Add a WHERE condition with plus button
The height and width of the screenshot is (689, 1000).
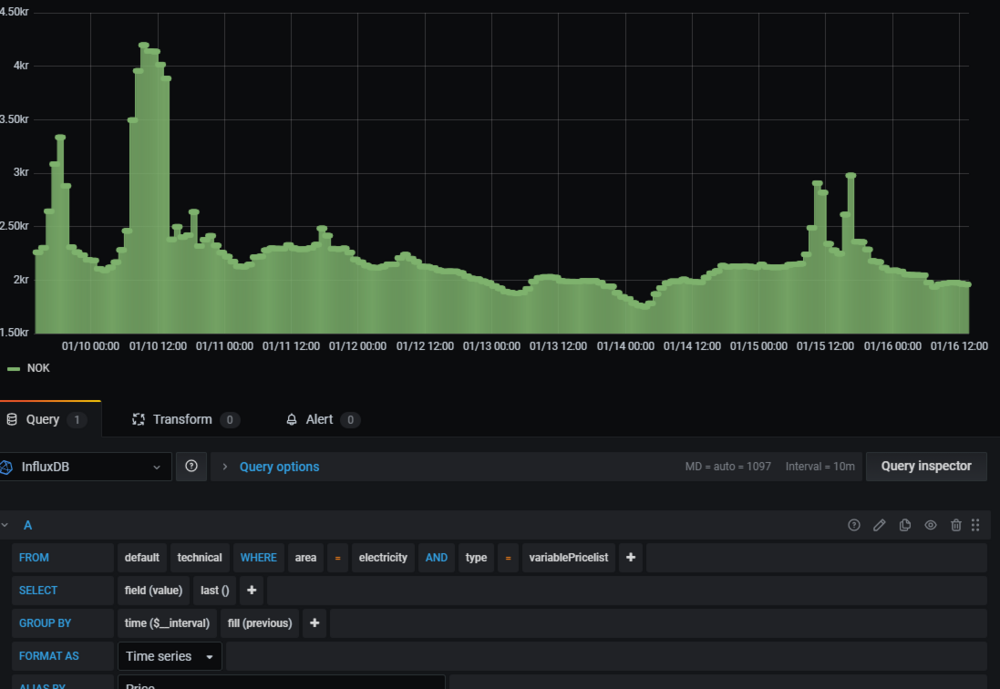[x=630, y=557]
